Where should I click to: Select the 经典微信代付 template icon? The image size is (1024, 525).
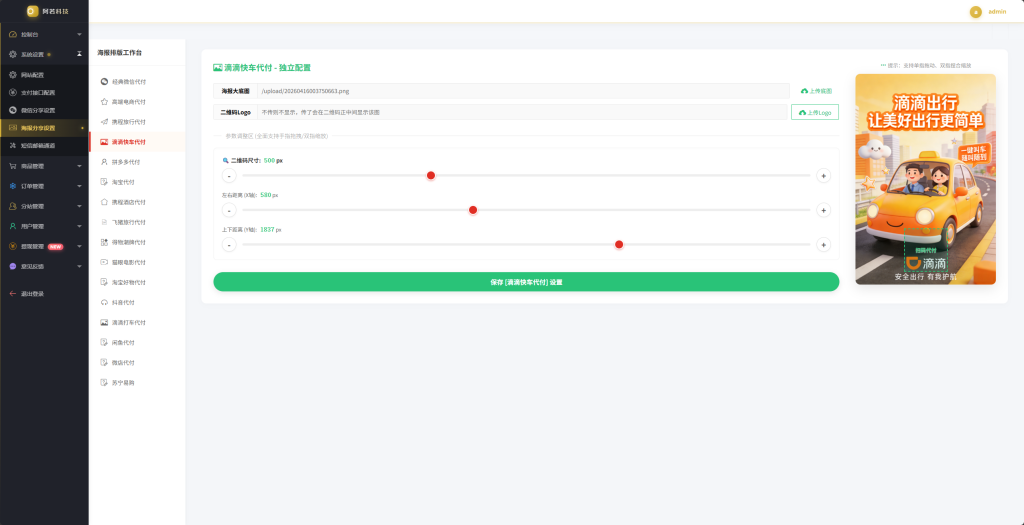[104, 82]
